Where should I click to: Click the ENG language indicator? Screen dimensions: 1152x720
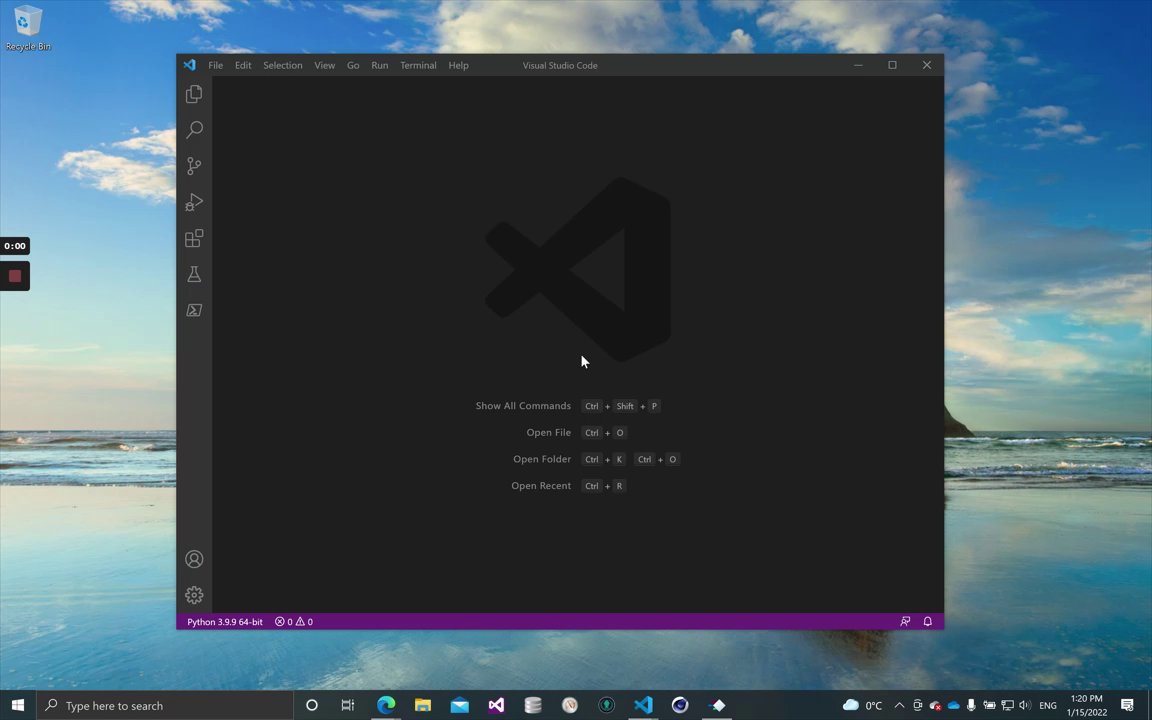coord(1048,705)
